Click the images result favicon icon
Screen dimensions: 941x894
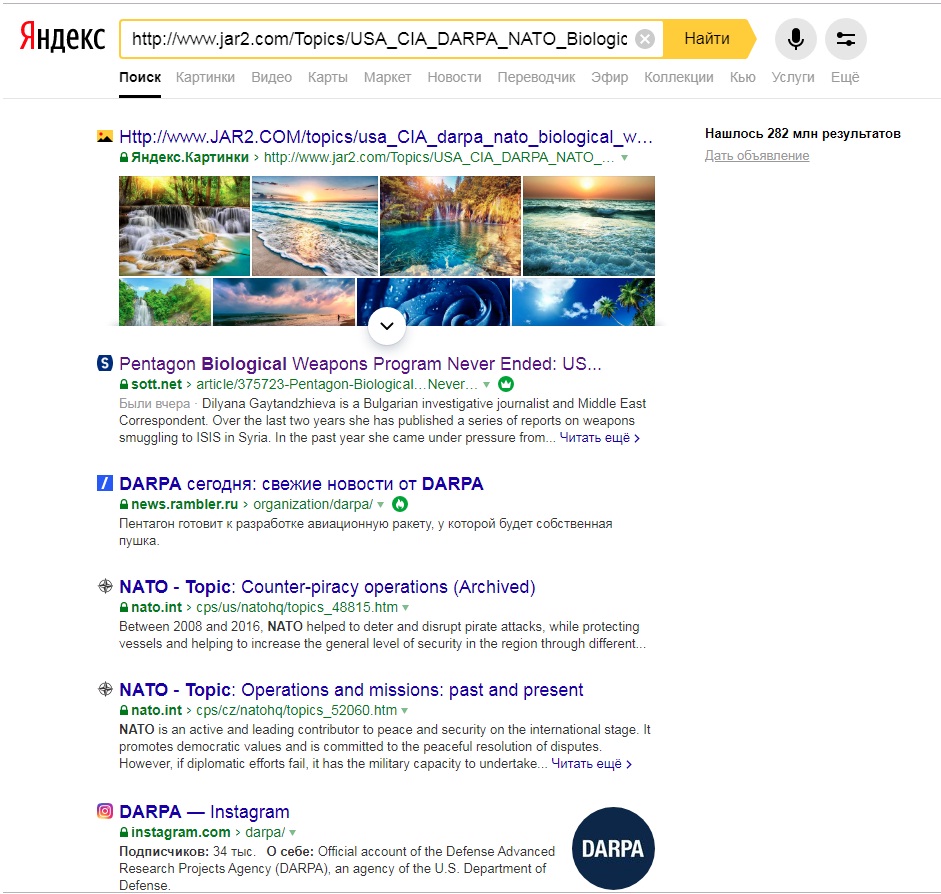point(104,136)
